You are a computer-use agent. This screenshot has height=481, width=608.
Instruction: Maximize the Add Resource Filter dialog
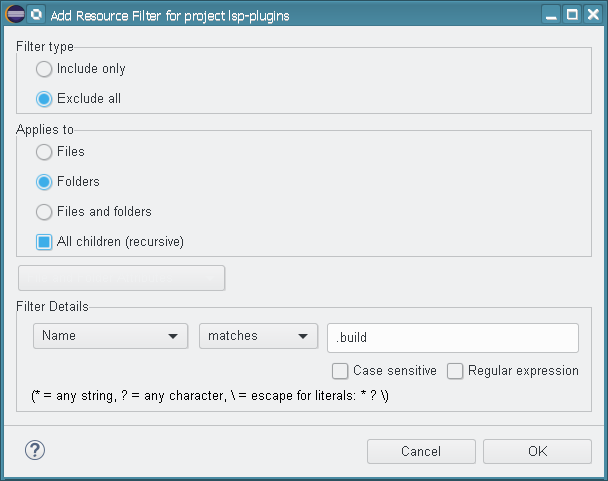(x=572, y=15)
